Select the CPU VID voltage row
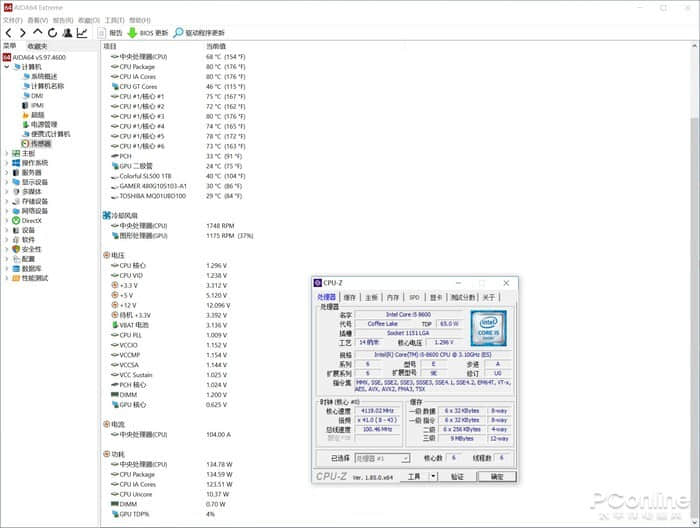The height and width of the screenshot is (528, 700). coord(169,275)
